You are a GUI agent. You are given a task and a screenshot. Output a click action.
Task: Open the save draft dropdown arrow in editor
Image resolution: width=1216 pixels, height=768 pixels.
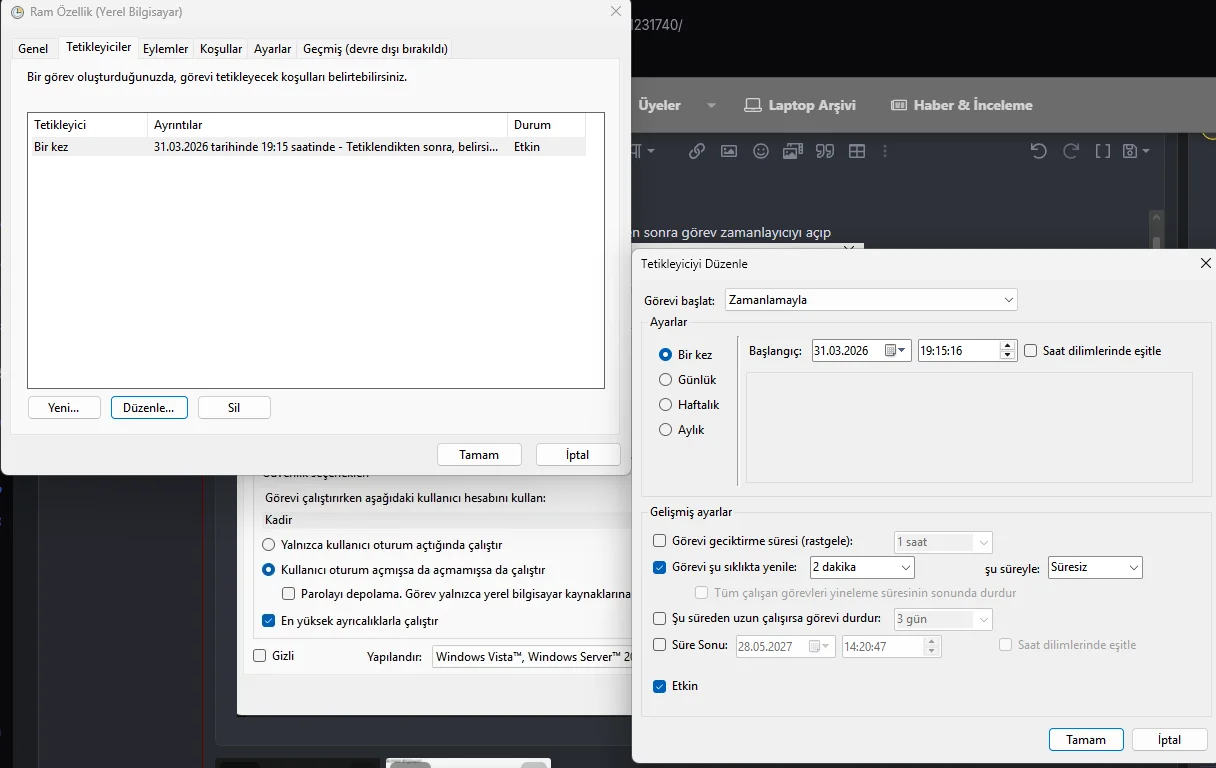pos(1145,152)
